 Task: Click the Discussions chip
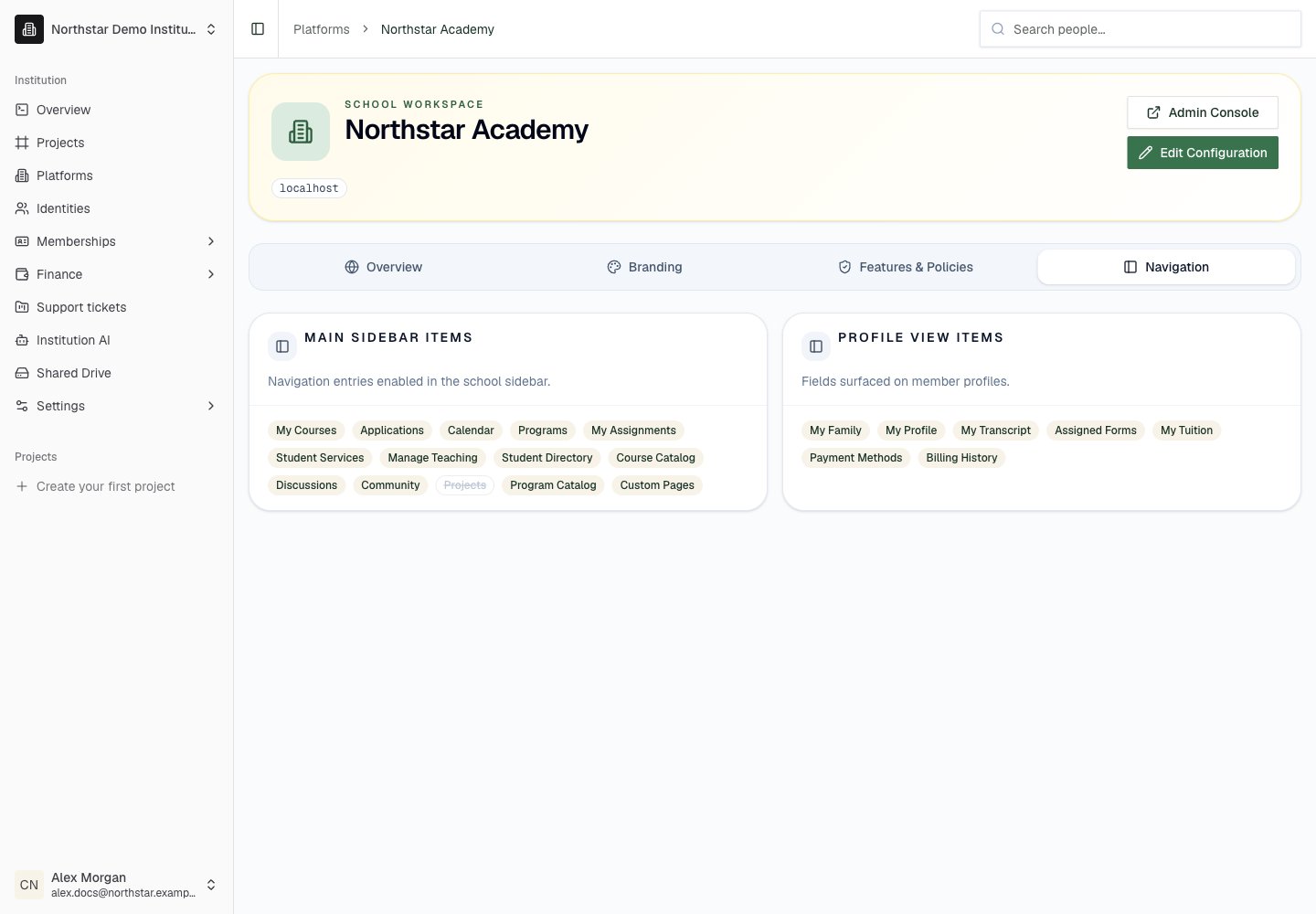(306, 485)
